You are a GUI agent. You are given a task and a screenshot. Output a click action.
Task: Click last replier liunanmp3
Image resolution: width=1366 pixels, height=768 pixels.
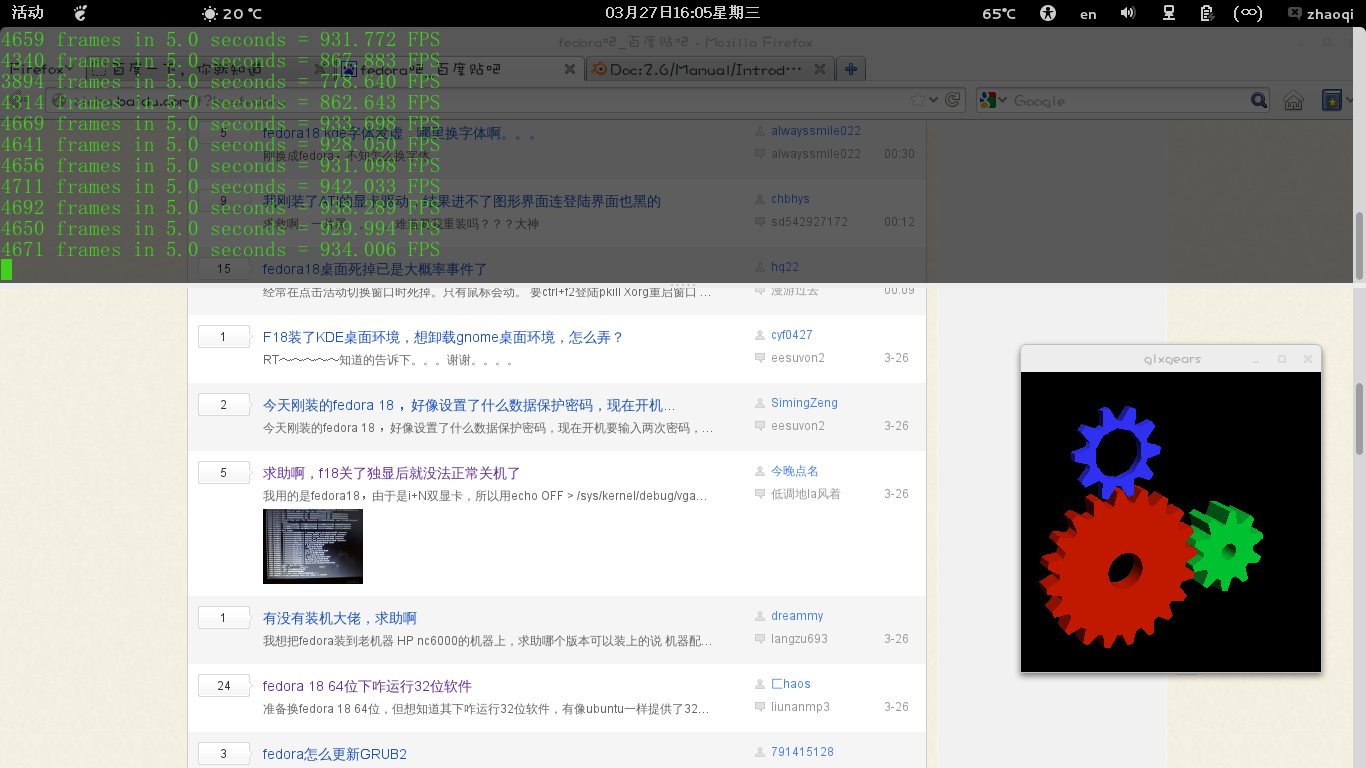(x=800, y=707)
